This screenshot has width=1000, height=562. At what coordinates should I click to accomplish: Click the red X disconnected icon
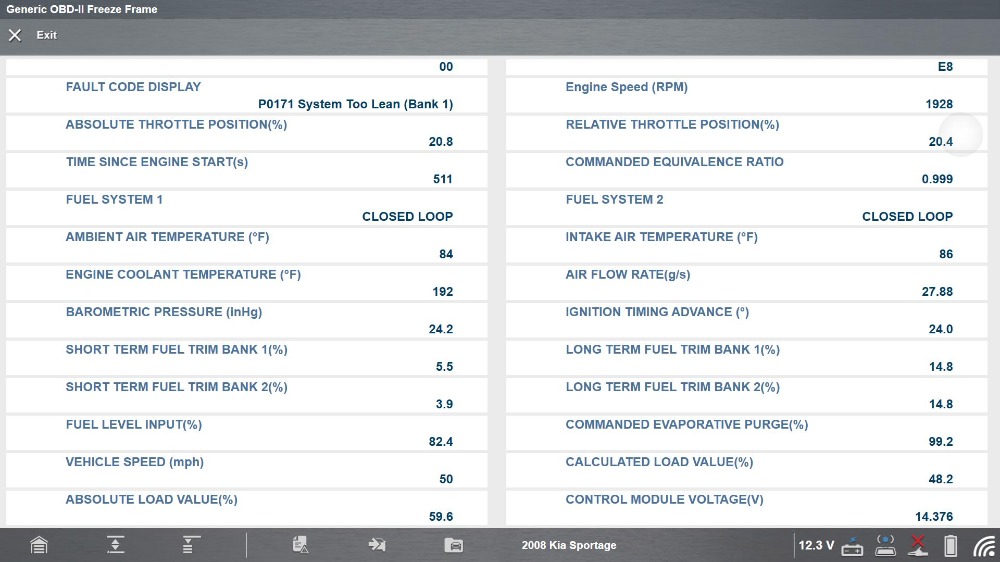[x=918, y=545]
